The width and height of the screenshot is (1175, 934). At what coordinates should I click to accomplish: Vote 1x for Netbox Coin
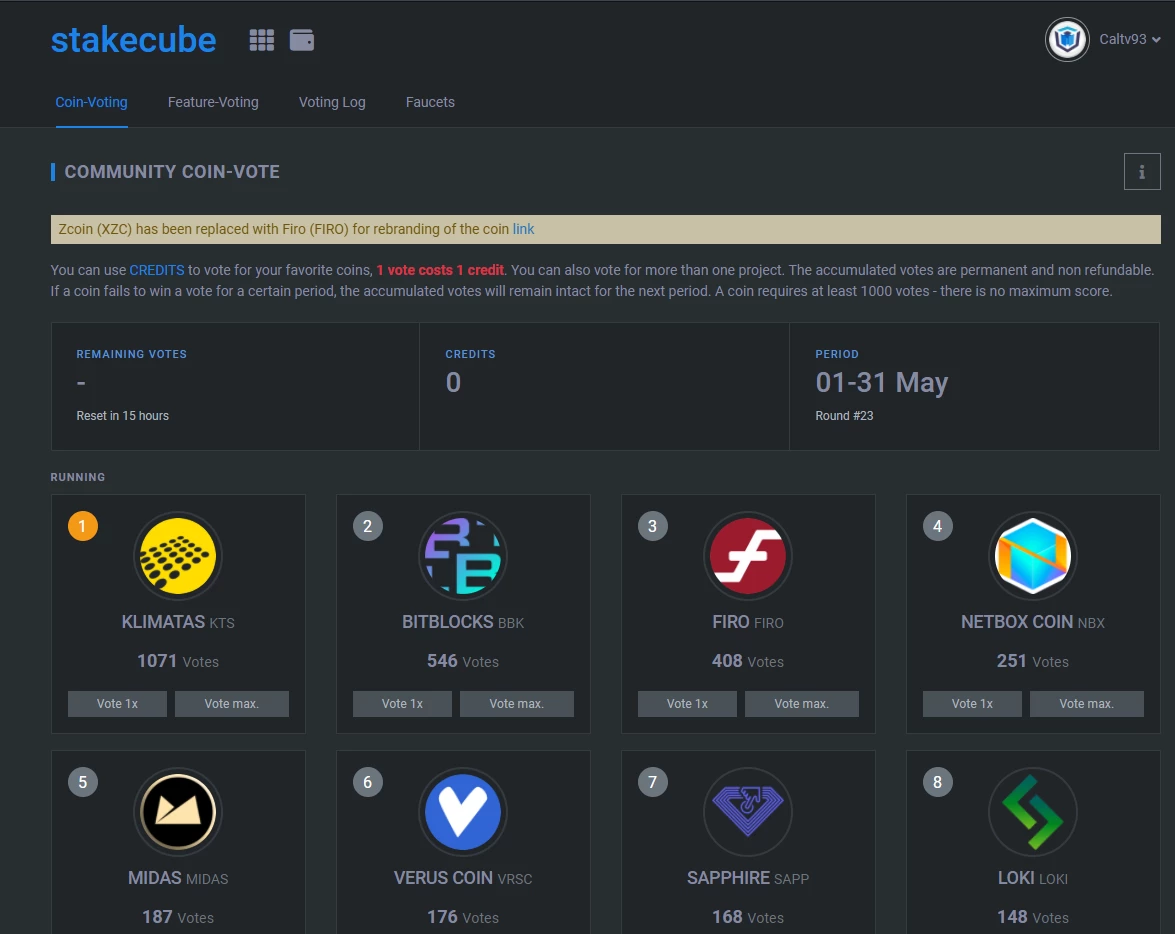(x=972, y=704)
